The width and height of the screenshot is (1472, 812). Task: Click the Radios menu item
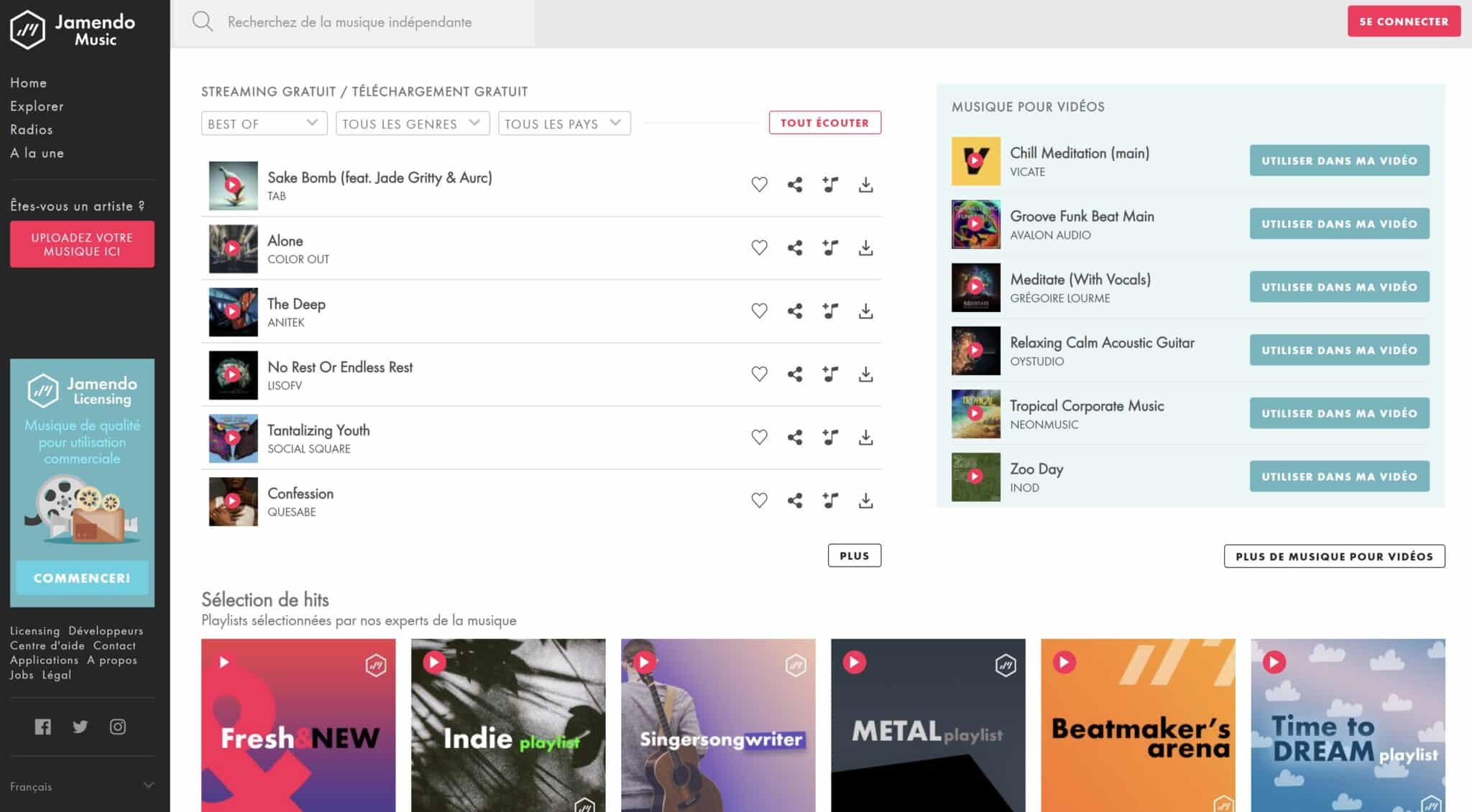click(31, 129)
